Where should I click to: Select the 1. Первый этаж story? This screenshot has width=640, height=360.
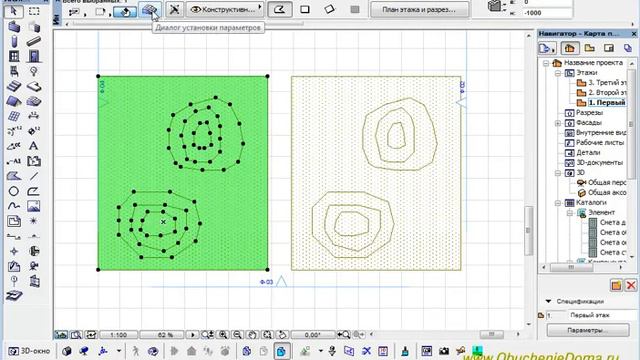(x=602, y=102)
